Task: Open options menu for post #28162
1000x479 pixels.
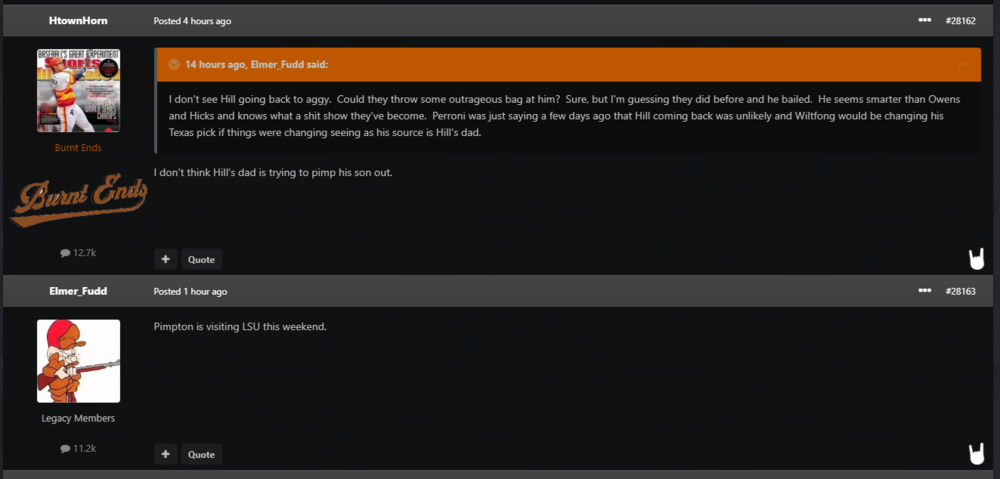Action: tap(925, 21)
